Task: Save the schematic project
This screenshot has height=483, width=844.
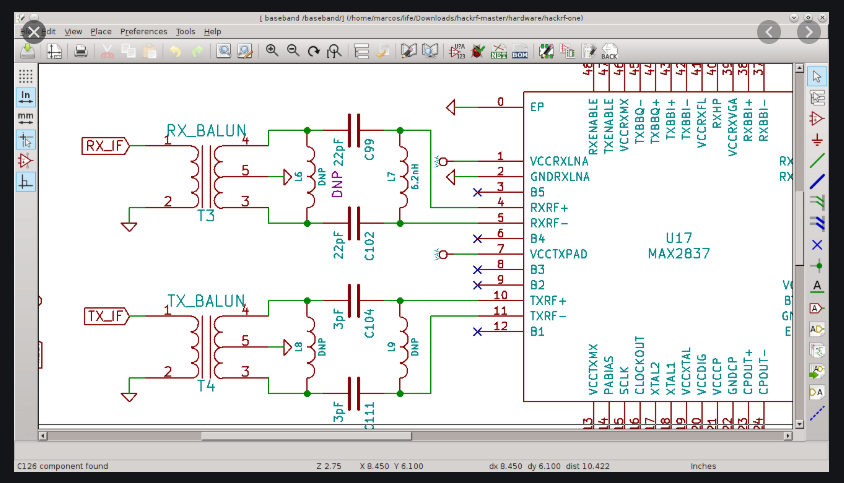Action: point(27,51)
